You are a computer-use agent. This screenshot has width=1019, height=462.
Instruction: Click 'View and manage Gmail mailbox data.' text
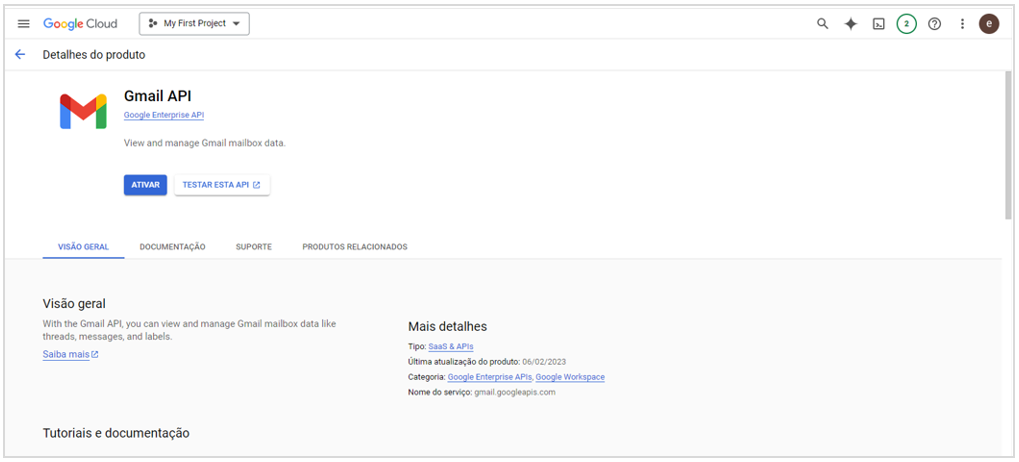coord(205,143)
